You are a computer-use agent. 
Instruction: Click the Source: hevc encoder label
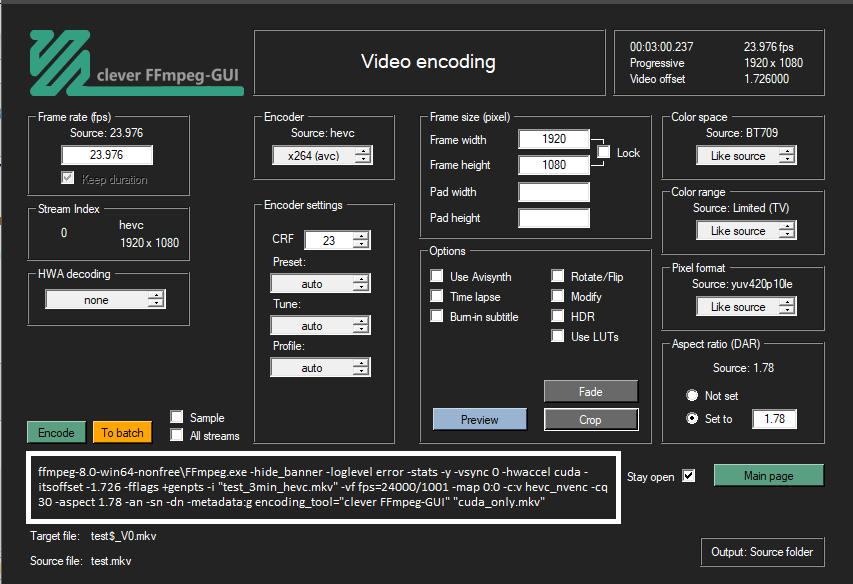tap(323, 133)
